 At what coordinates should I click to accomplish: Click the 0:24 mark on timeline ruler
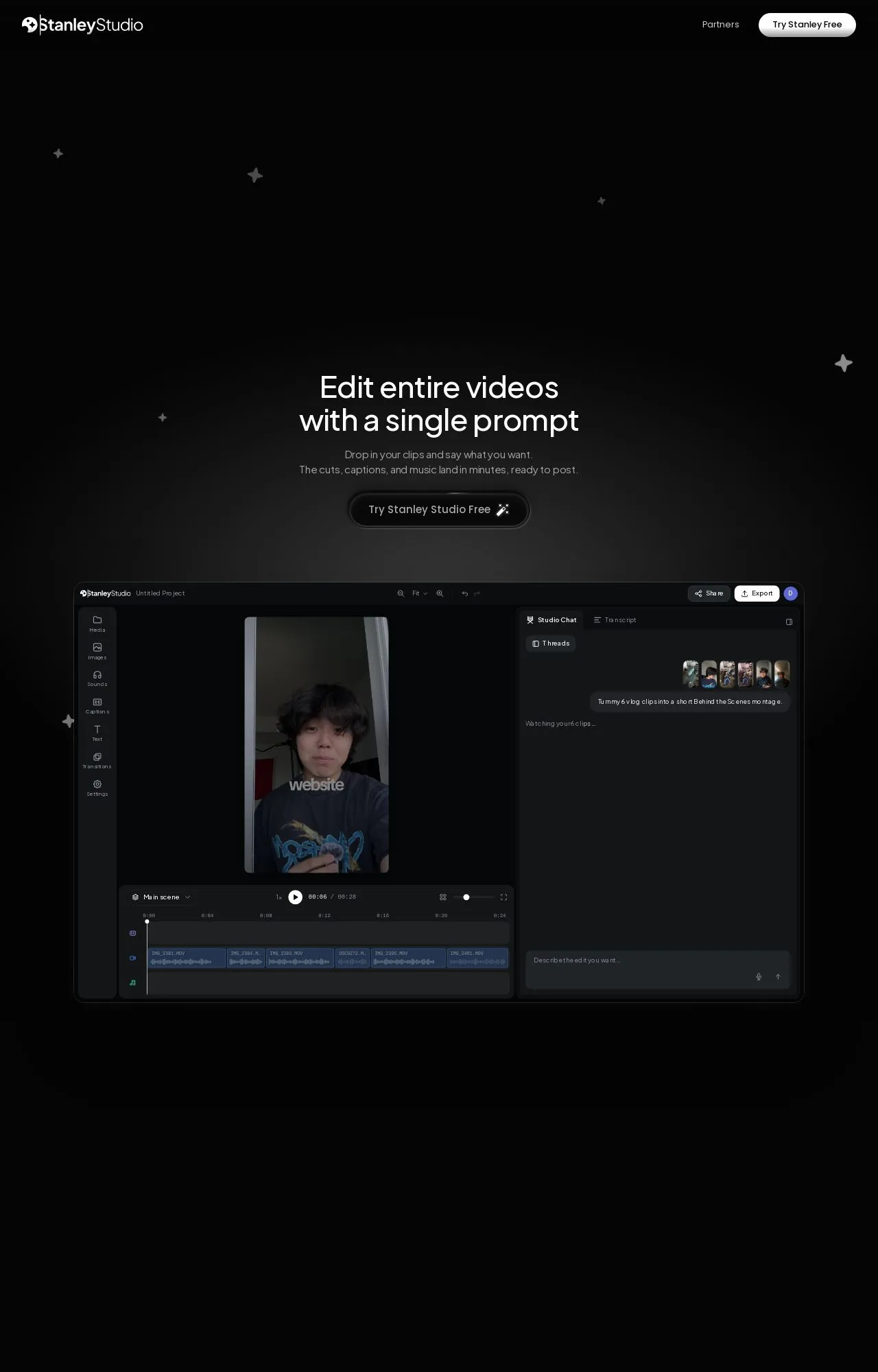[500, 916]
